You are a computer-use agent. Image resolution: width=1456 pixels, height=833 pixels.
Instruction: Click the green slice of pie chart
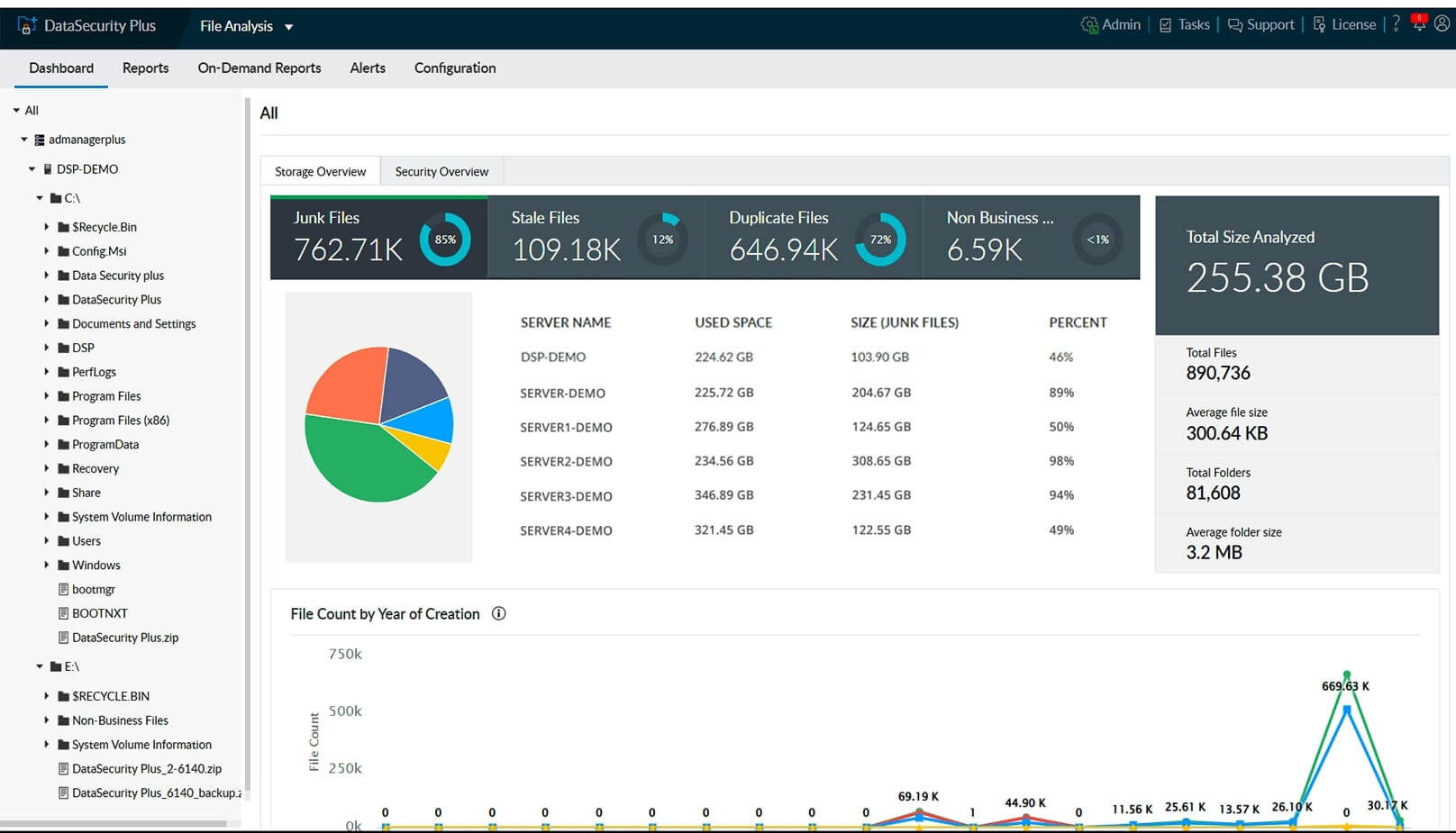click(x=360, y=464)
